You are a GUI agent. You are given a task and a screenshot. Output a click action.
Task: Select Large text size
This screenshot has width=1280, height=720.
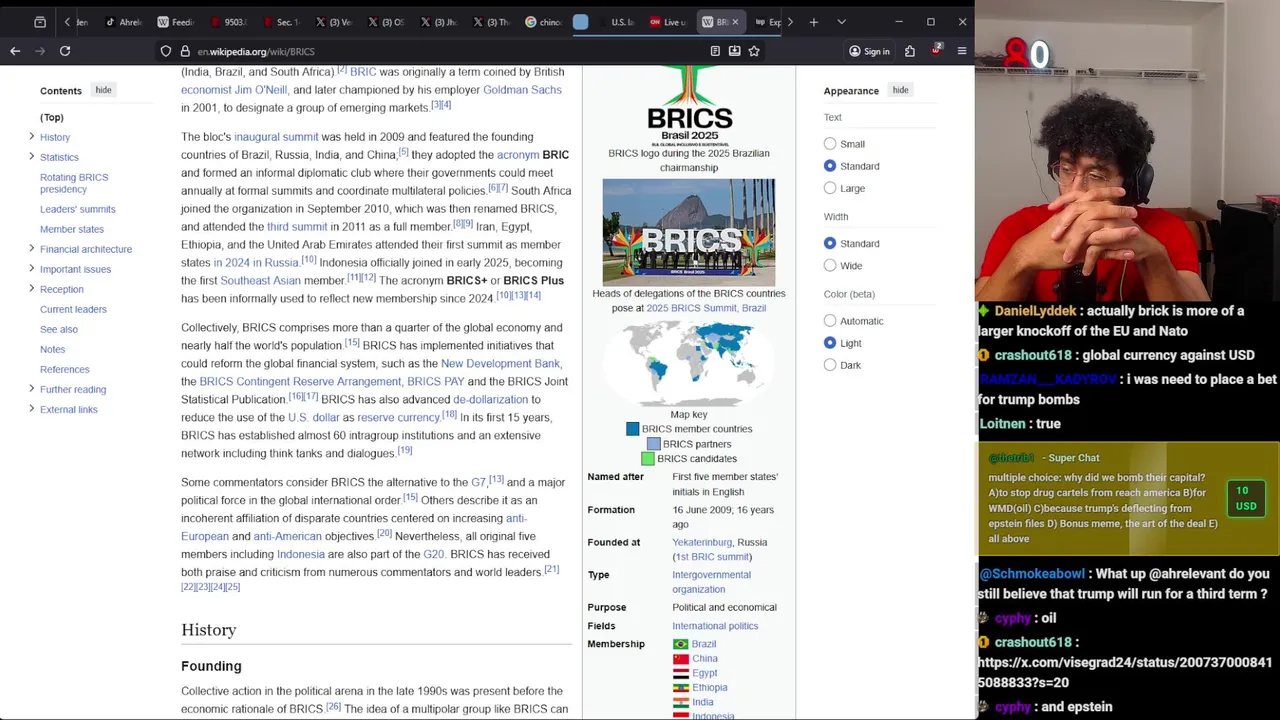coord(830,188)
